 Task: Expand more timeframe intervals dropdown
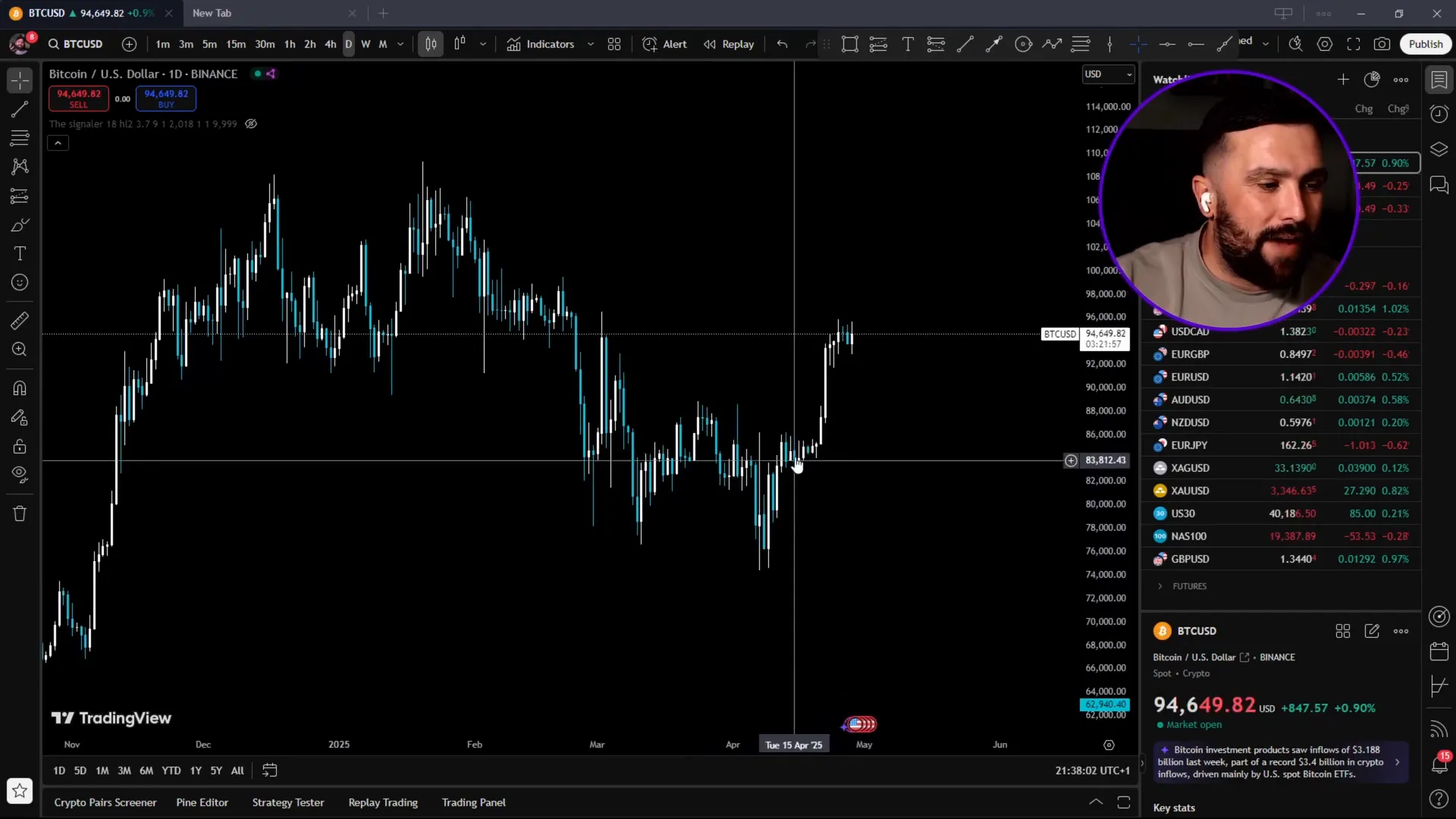(x=400, y=44)
